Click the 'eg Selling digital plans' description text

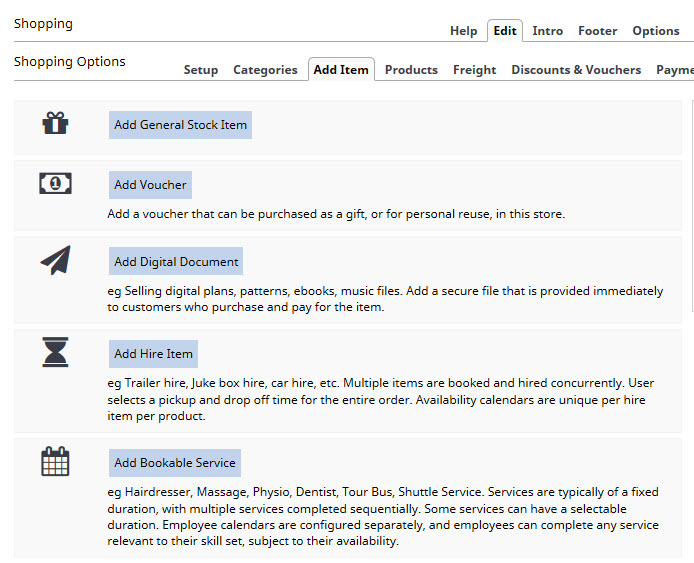coord(385,299)
